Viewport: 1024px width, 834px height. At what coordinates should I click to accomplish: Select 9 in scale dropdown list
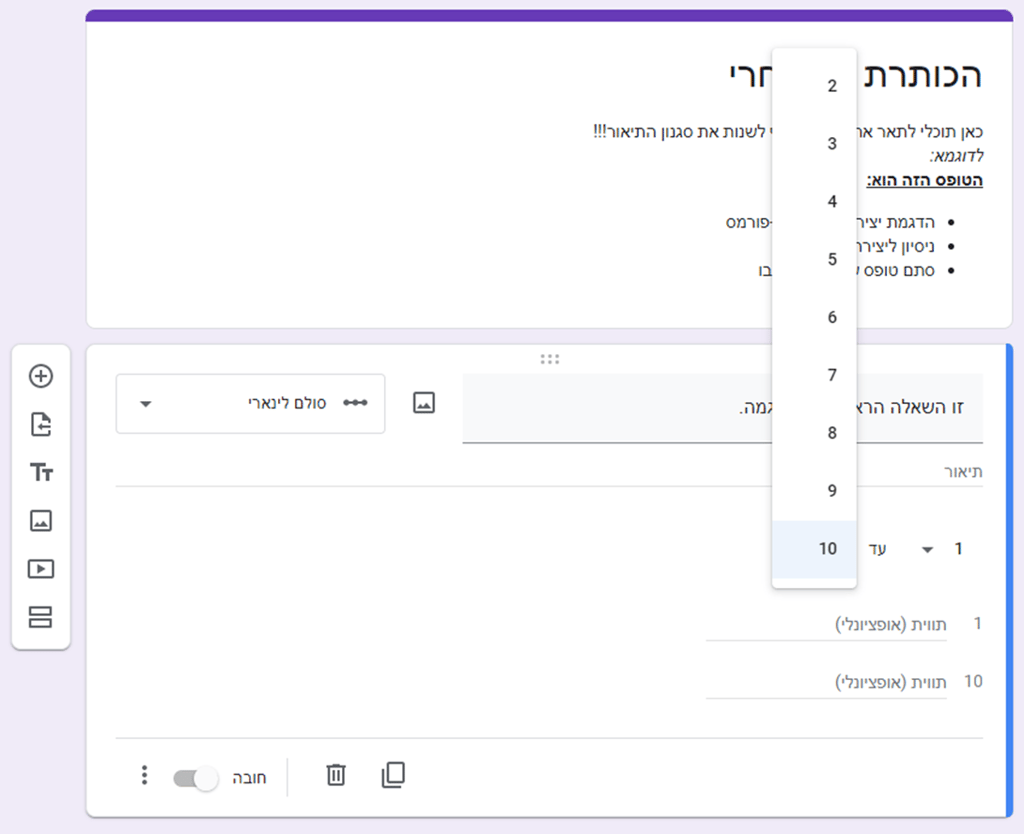pos(814,490)
